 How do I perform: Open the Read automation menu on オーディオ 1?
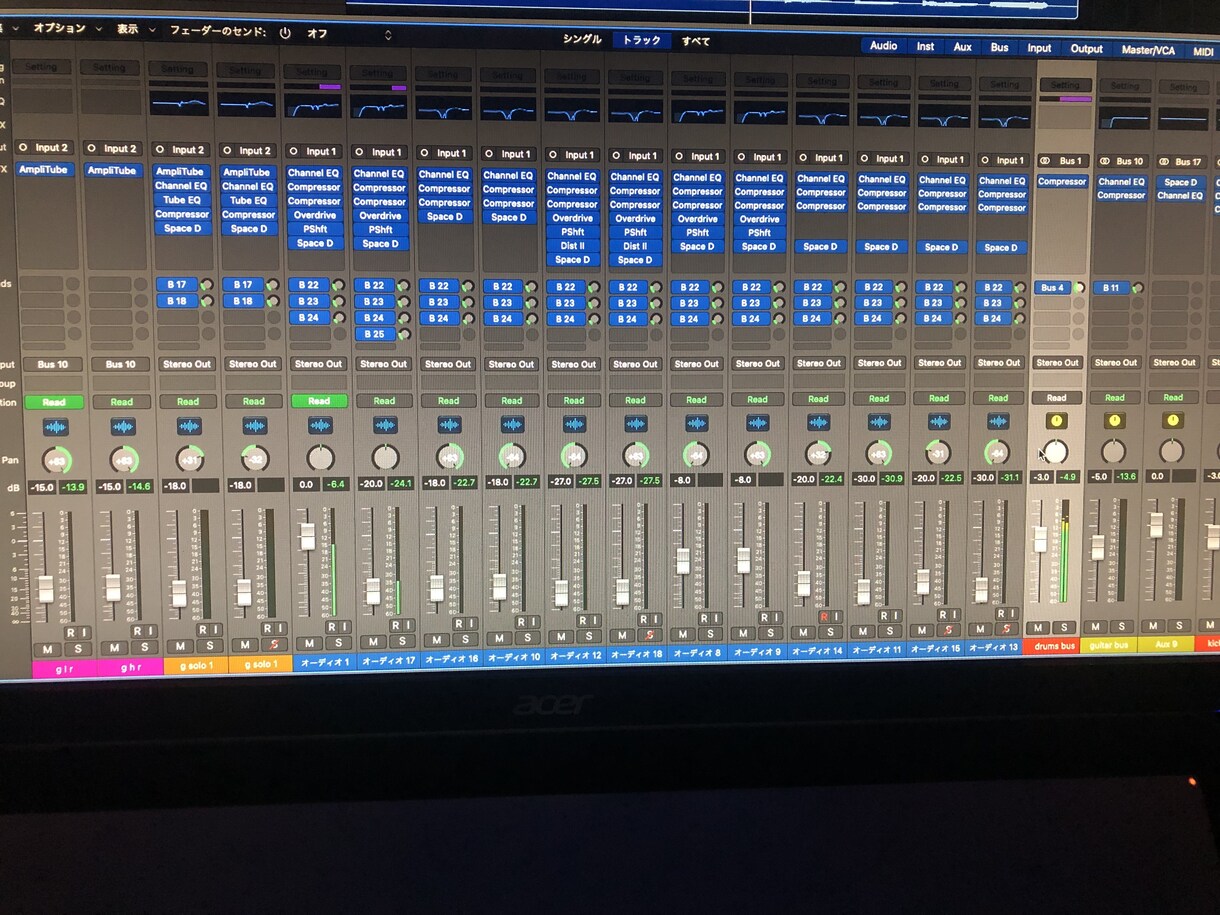pos(319,401)
